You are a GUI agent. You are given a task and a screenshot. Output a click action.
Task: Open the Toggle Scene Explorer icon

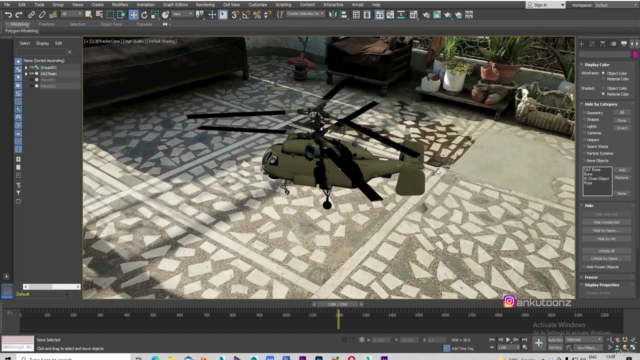click(x=356, y=15)
